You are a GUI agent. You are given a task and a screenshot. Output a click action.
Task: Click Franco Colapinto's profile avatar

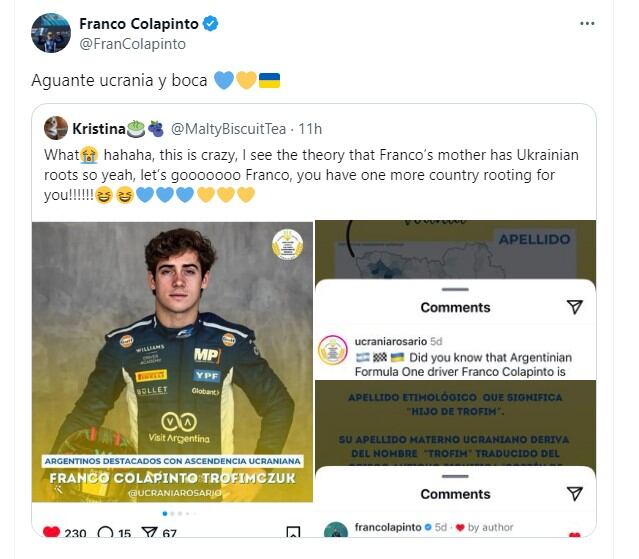(x=51, y=33)
